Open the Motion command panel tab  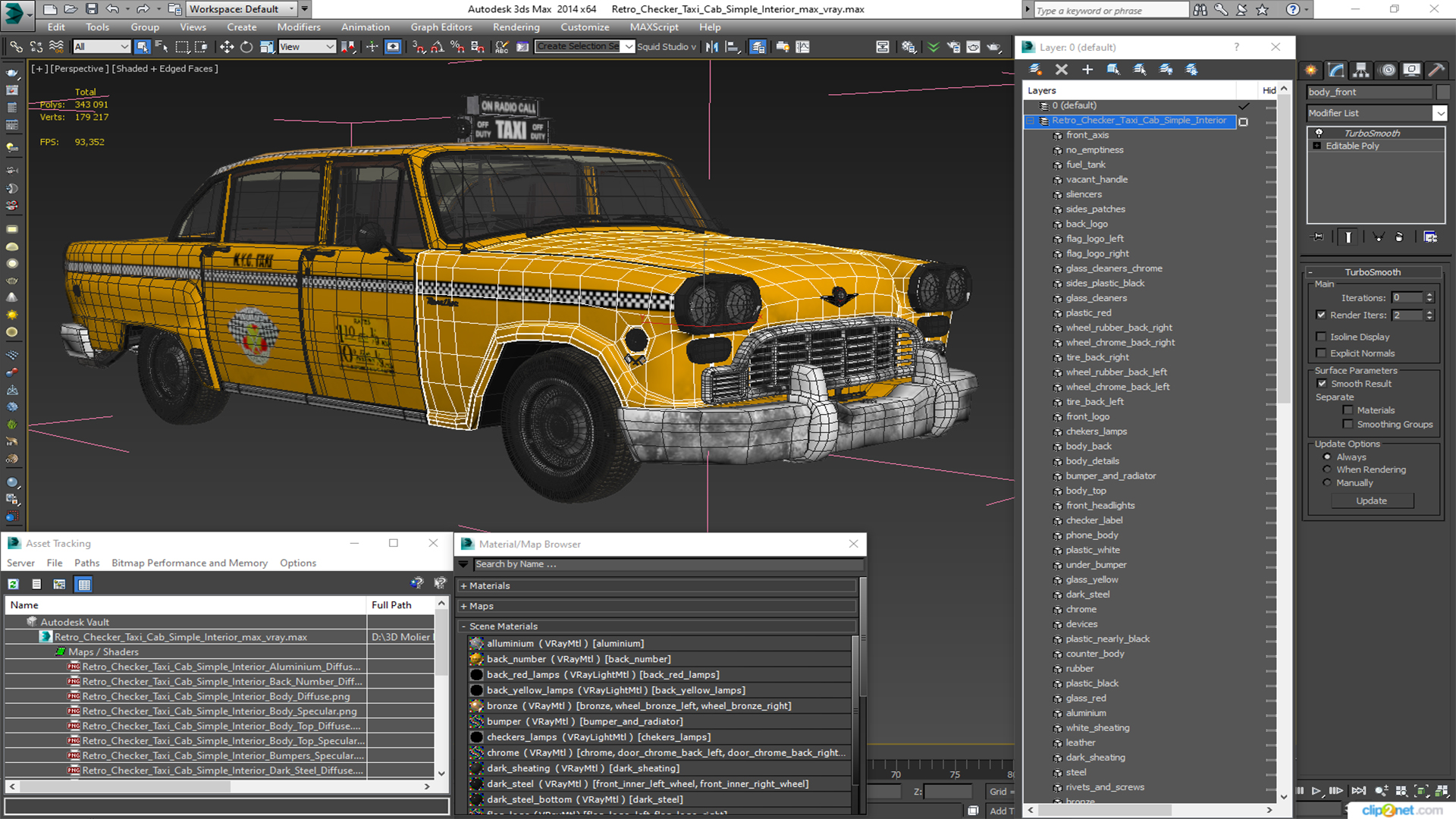pyautogui.click(x=1388, y=71)
